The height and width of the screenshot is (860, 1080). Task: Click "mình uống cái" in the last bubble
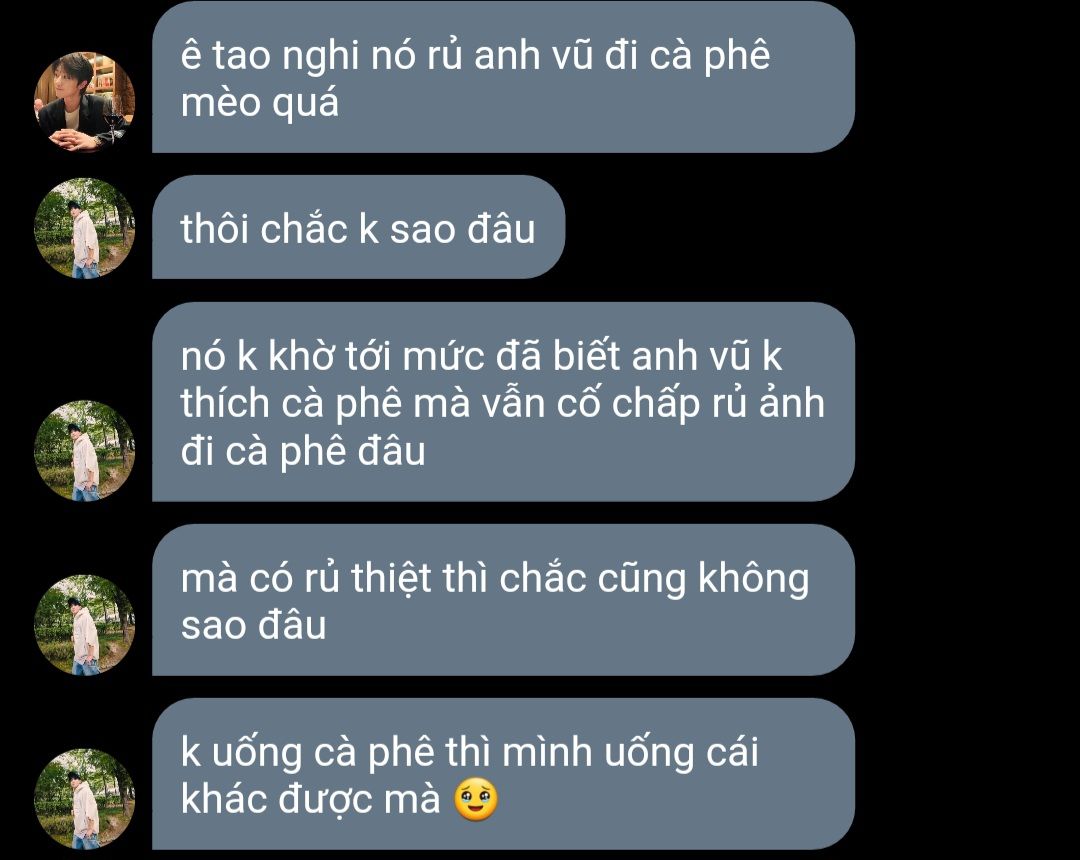click(x=630, y=753)
